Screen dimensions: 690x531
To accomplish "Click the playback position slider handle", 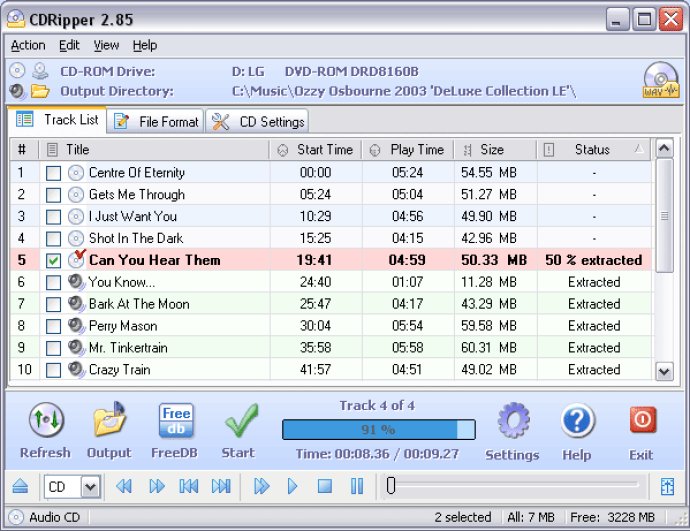I will coord(390,486).
